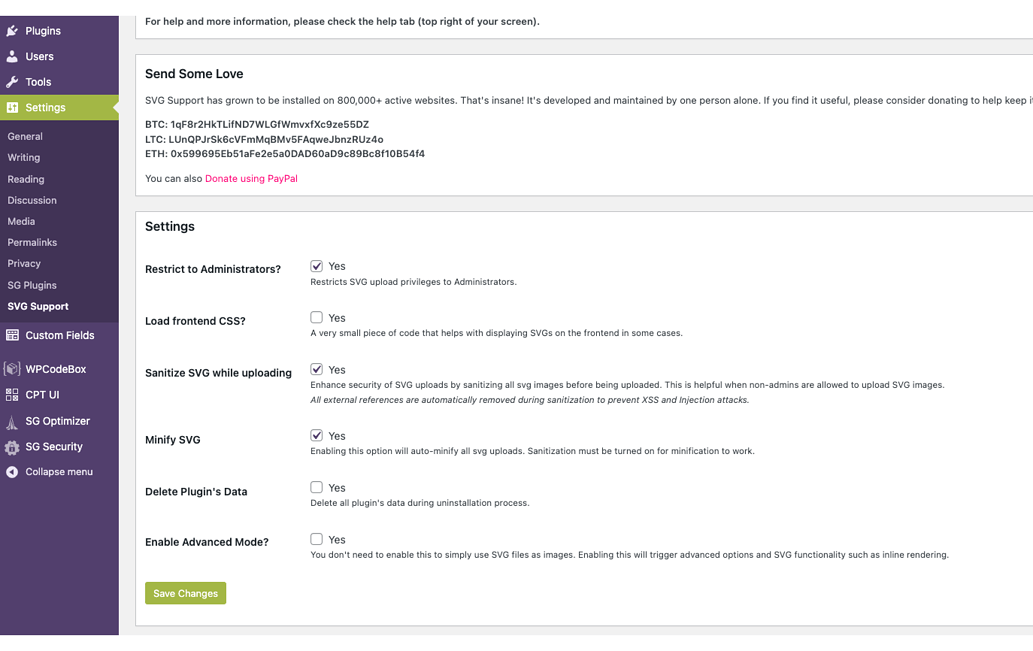
Task: Click the Settings sliders icon
Action: [12, 107]
